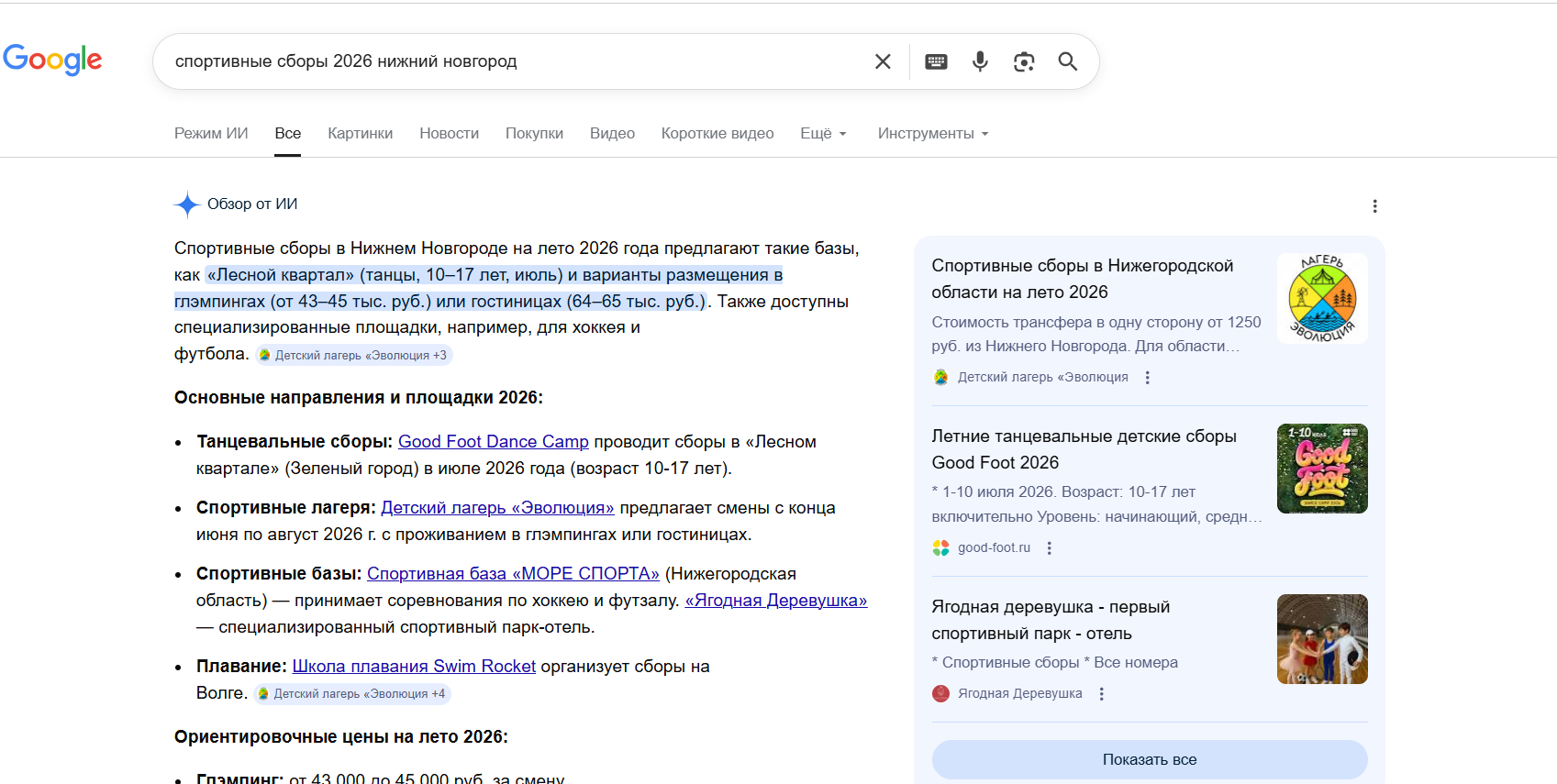The height and width of the screenshot is (784, 1557).
Task: Open the Спортивная база «МОРЕ СПОРТА» link
Action: (x=514, y=574)
